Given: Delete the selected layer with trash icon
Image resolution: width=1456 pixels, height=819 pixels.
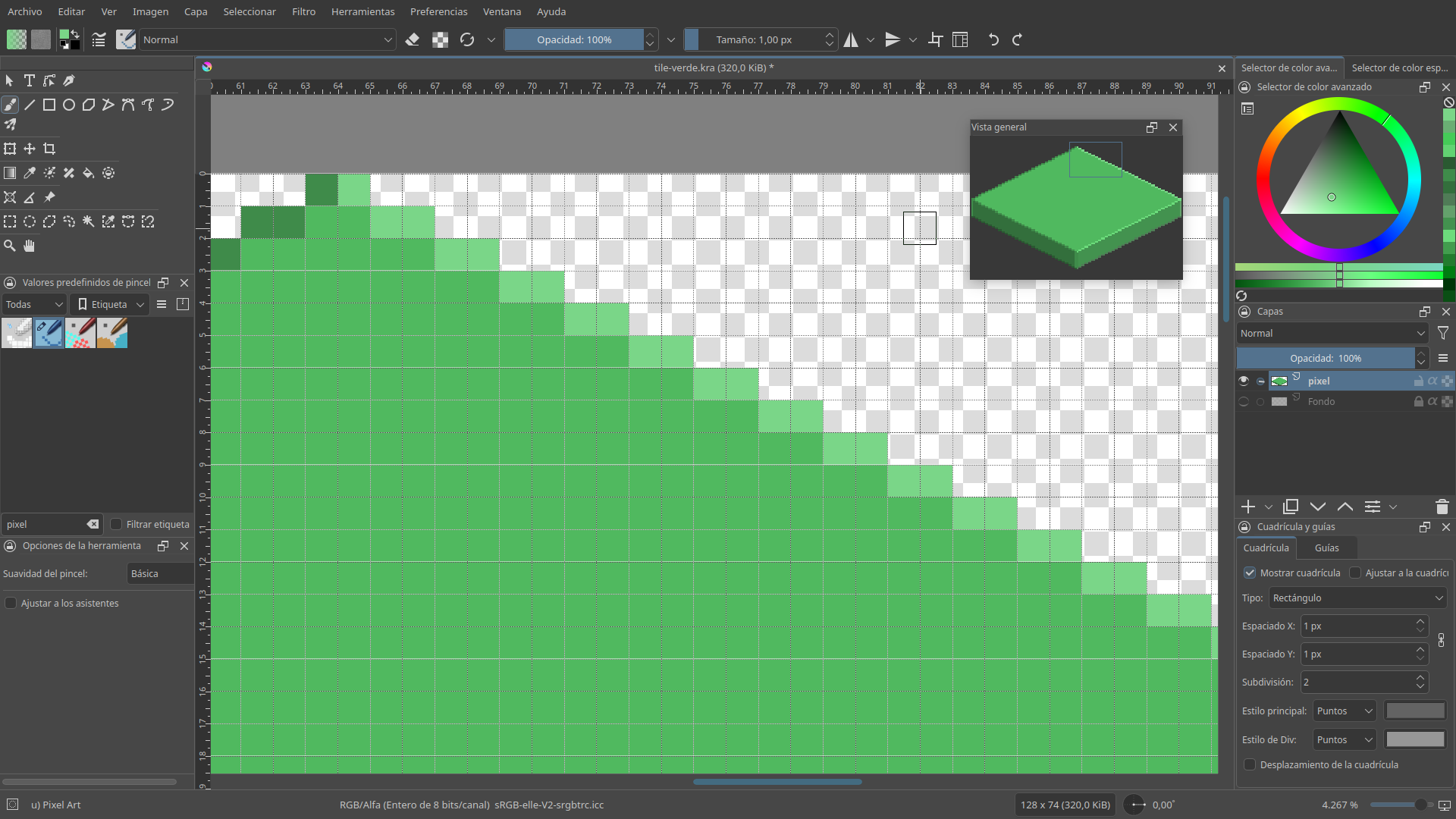Looking at the screenshot, I should pyautogui.click(x=1442, y=507).
